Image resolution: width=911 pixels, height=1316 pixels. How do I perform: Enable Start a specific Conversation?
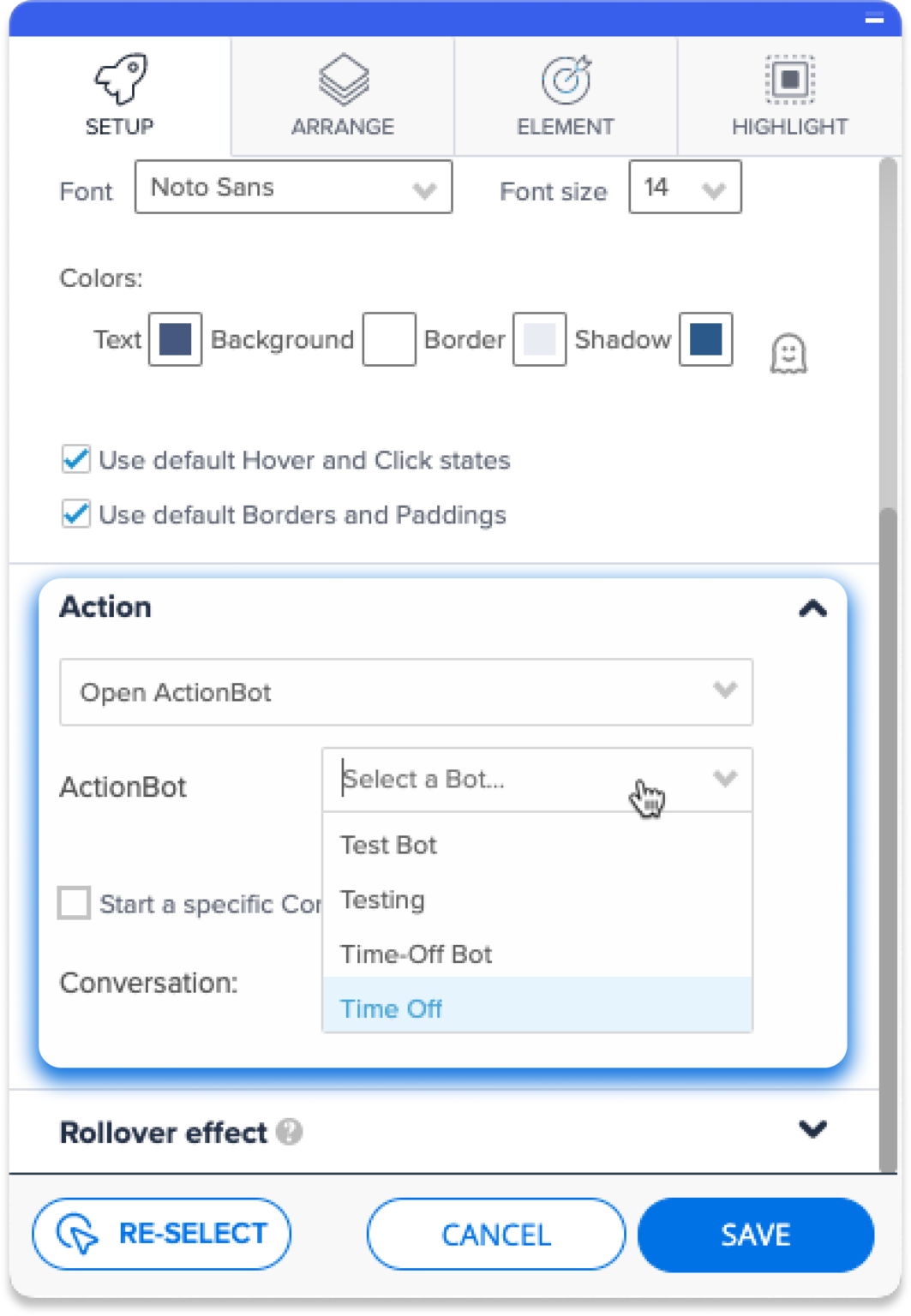click(x=74, y=902)
